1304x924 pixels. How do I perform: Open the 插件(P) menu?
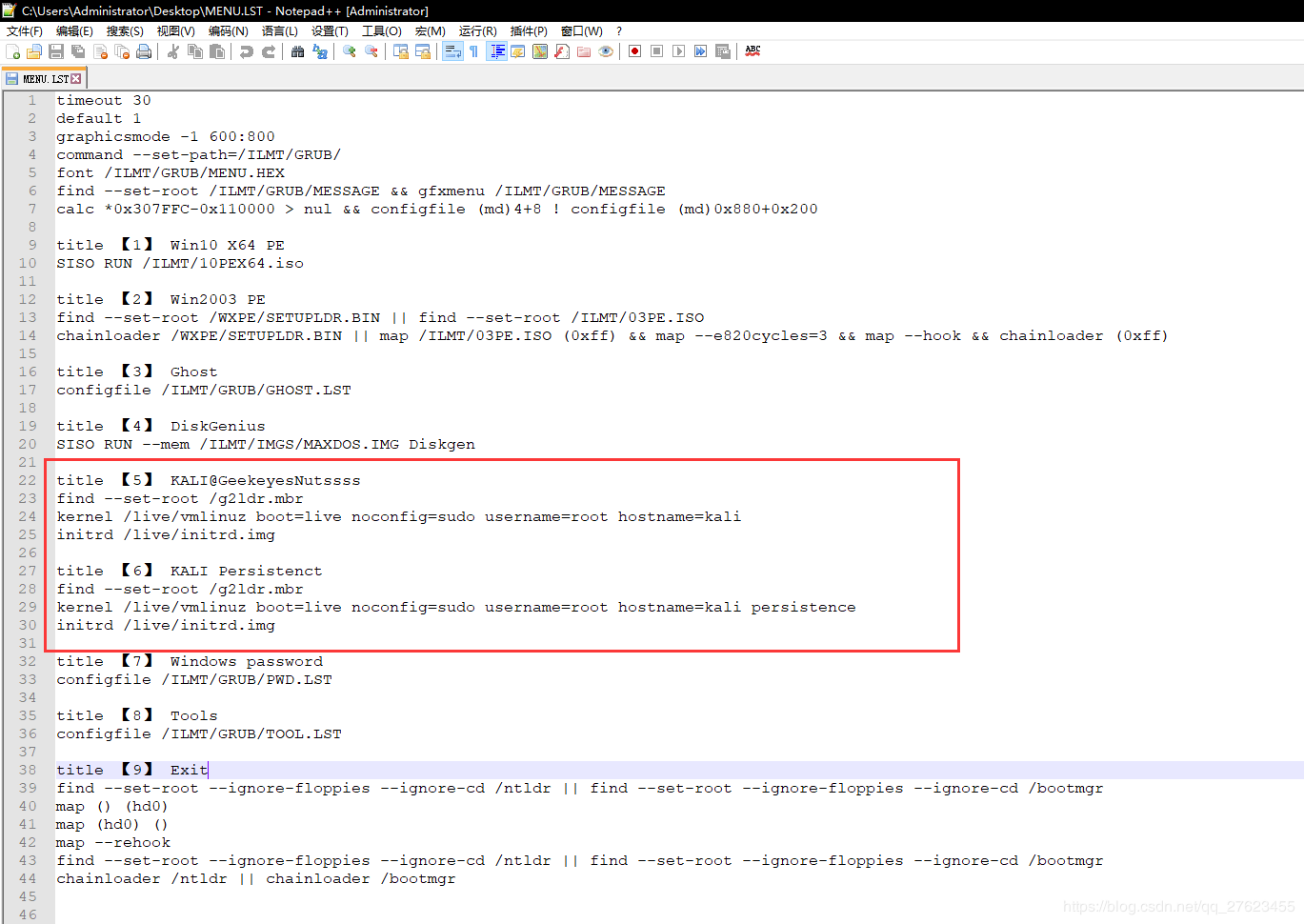tap(529, 31)
